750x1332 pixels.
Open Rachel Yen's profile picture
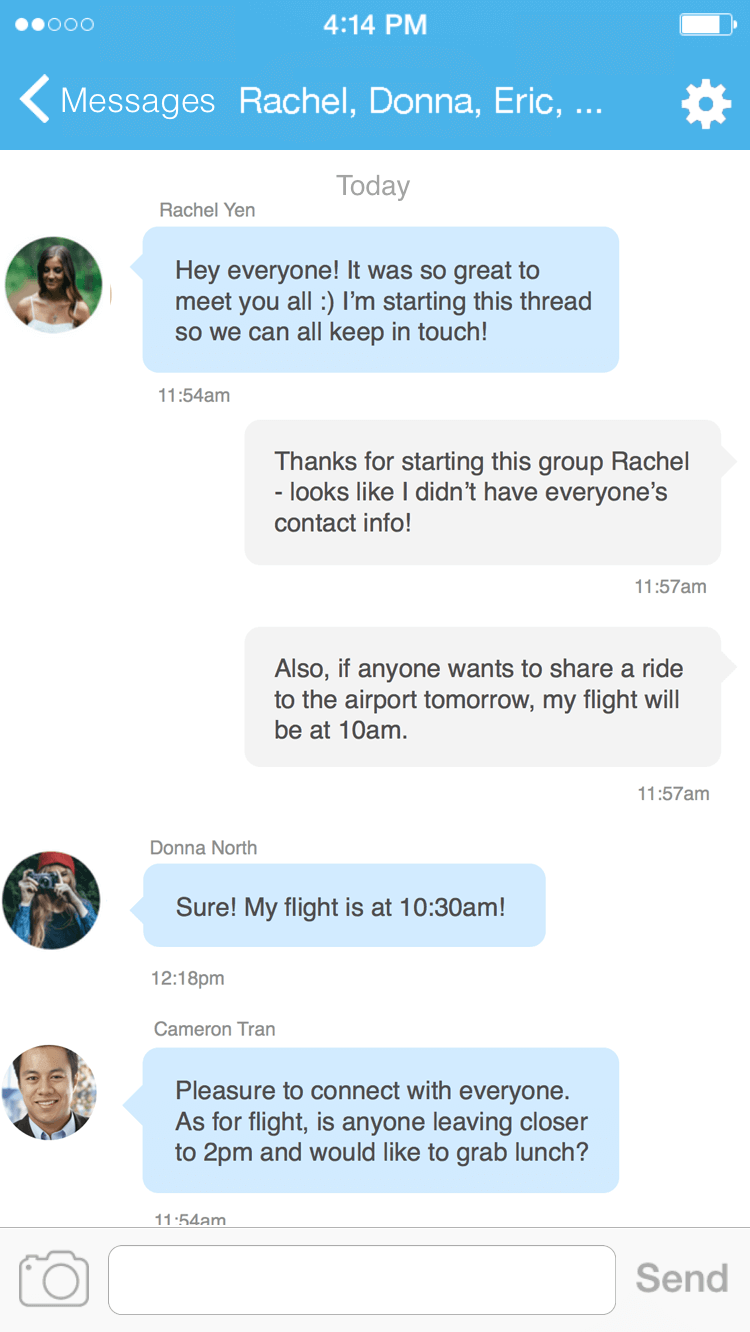point(54,285)
